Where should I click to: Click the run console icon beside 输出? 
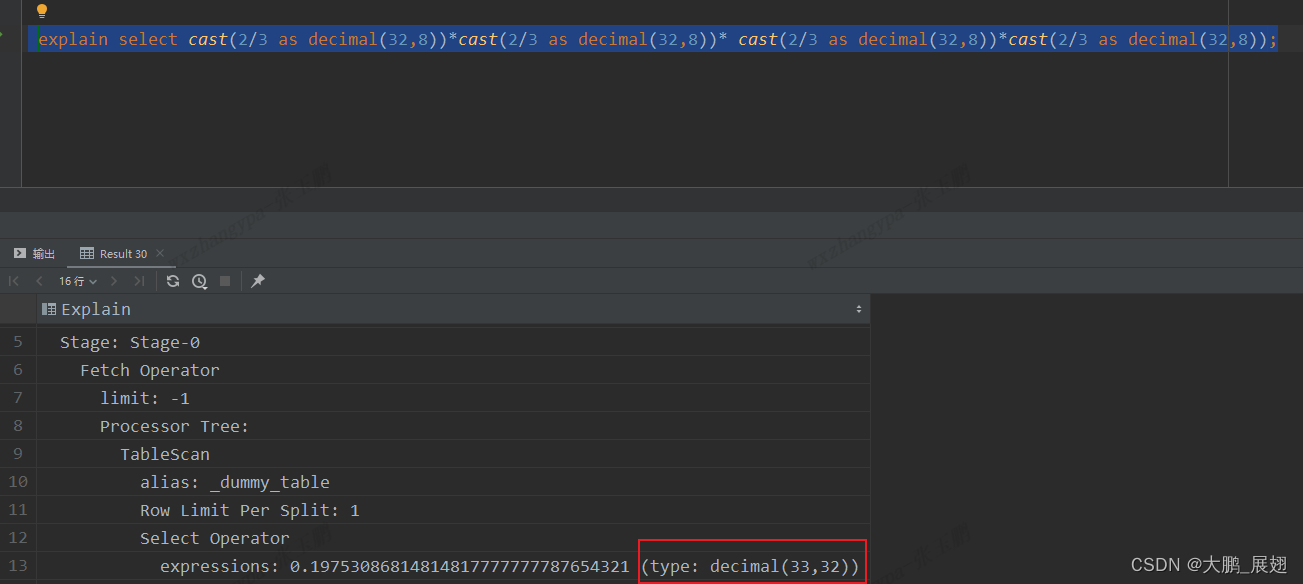[20, 253]
